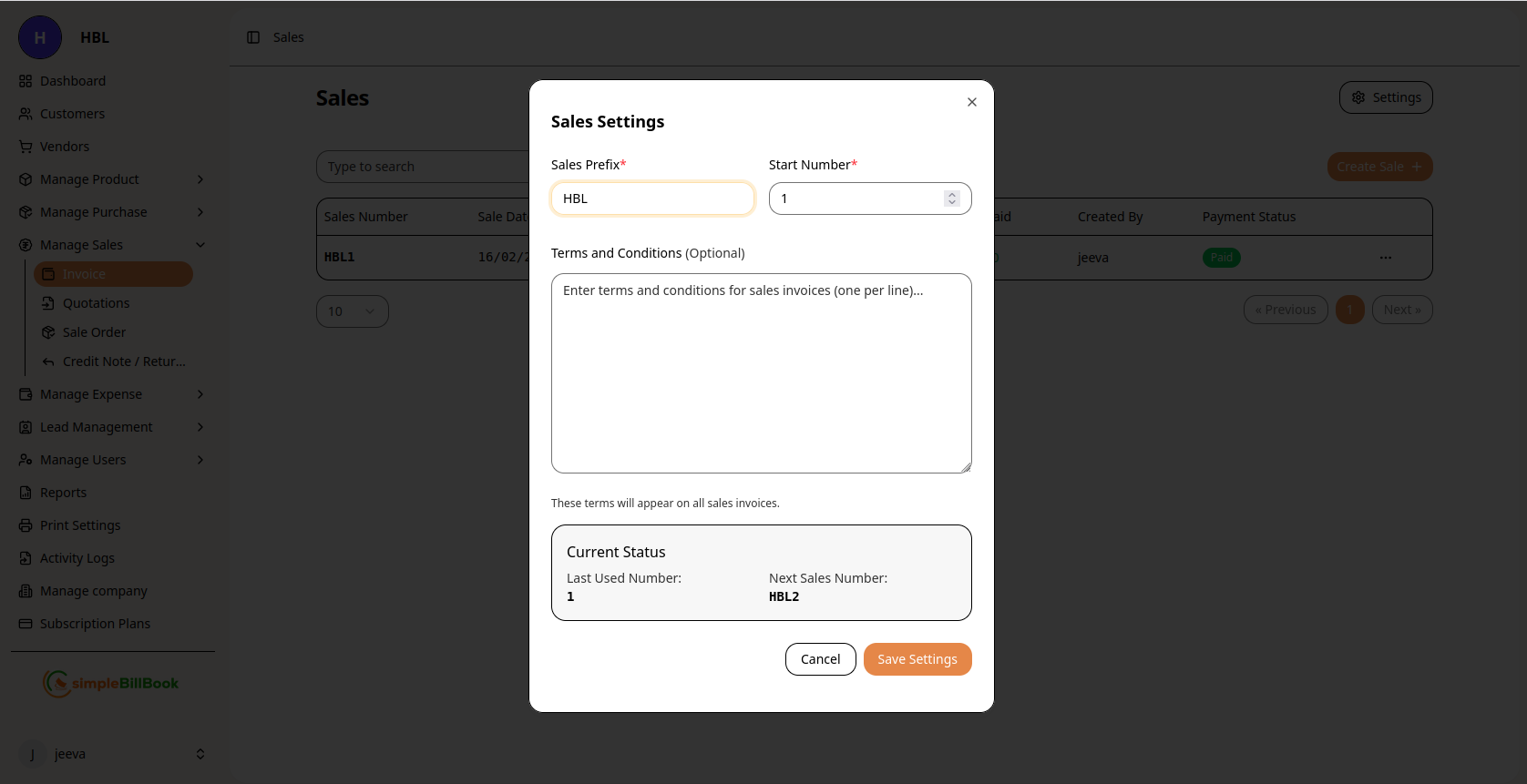1527x784 pixels.
Task: Open the jeeva user account switcher
Action: pos(200,754)
